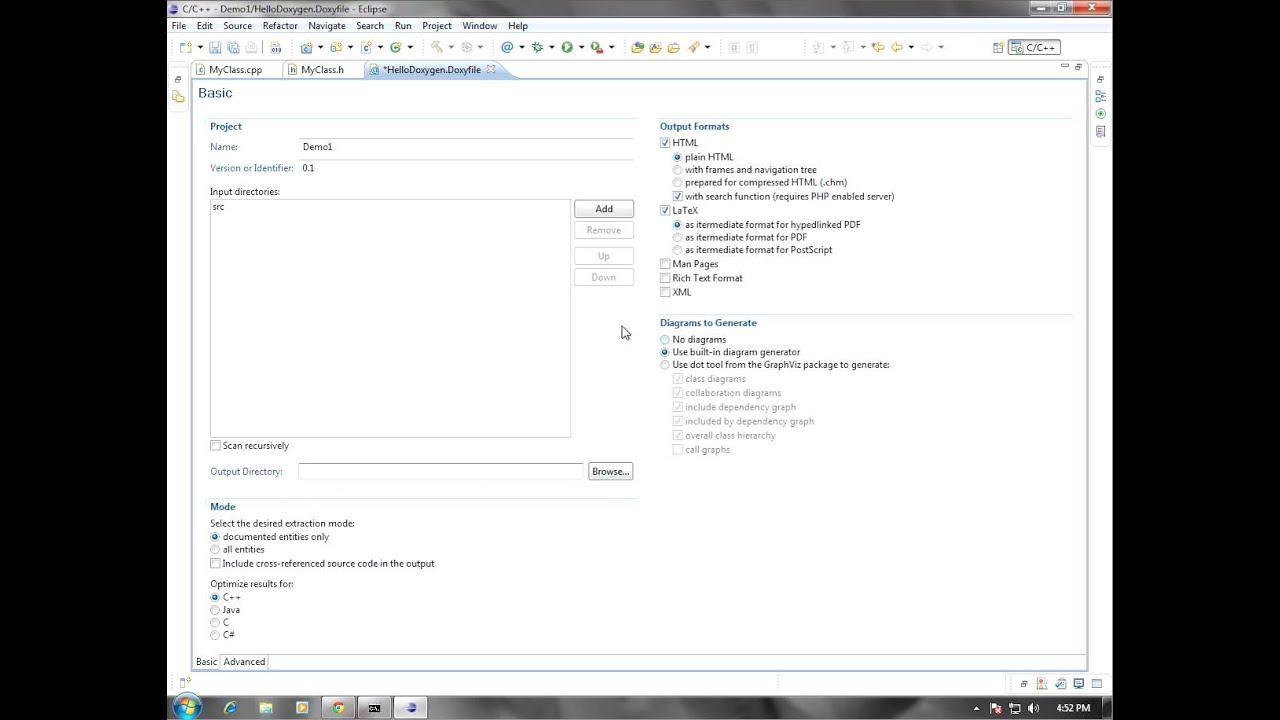This screenshot has height=720, width=1280.
Task: Click the Doxygen build @ icon
Action: pyautogui.click(x=507, y=47)
